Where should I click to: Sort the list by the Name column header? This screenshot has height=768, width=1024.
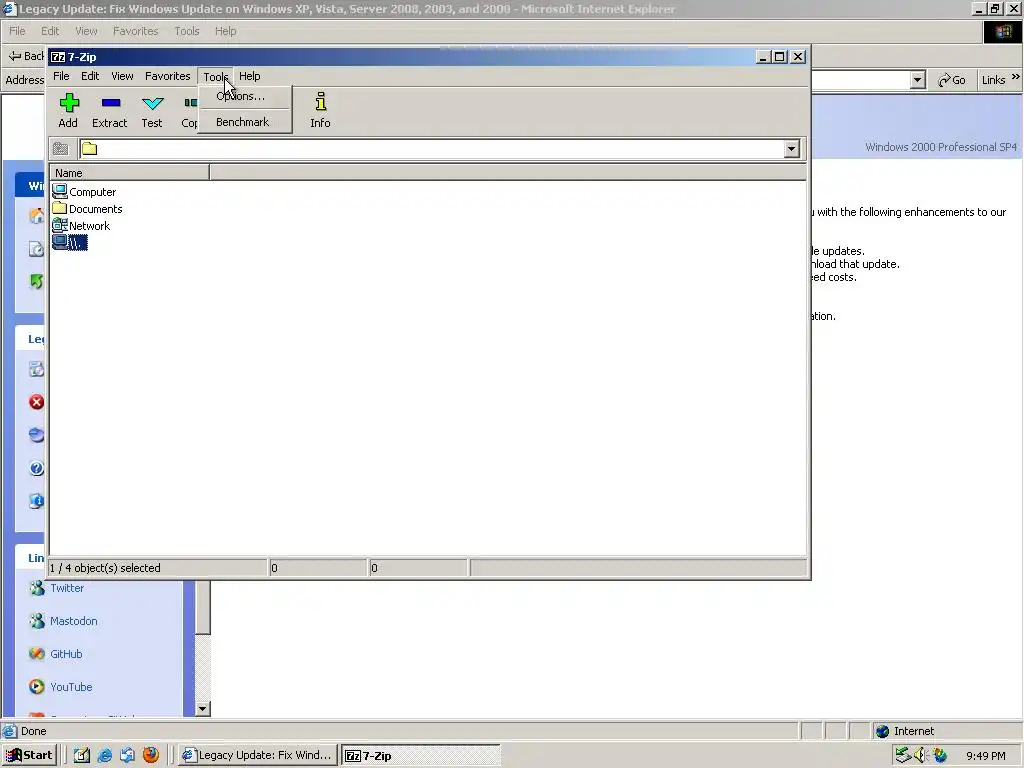(x=130, y=173)
